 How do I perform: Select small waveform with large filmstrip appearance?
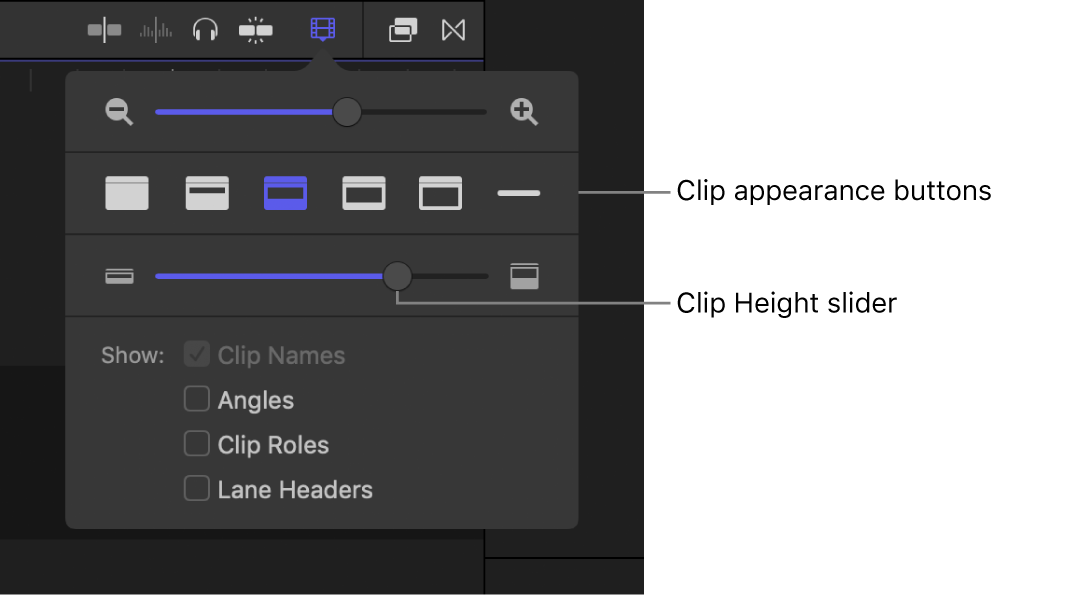[364, 193]
